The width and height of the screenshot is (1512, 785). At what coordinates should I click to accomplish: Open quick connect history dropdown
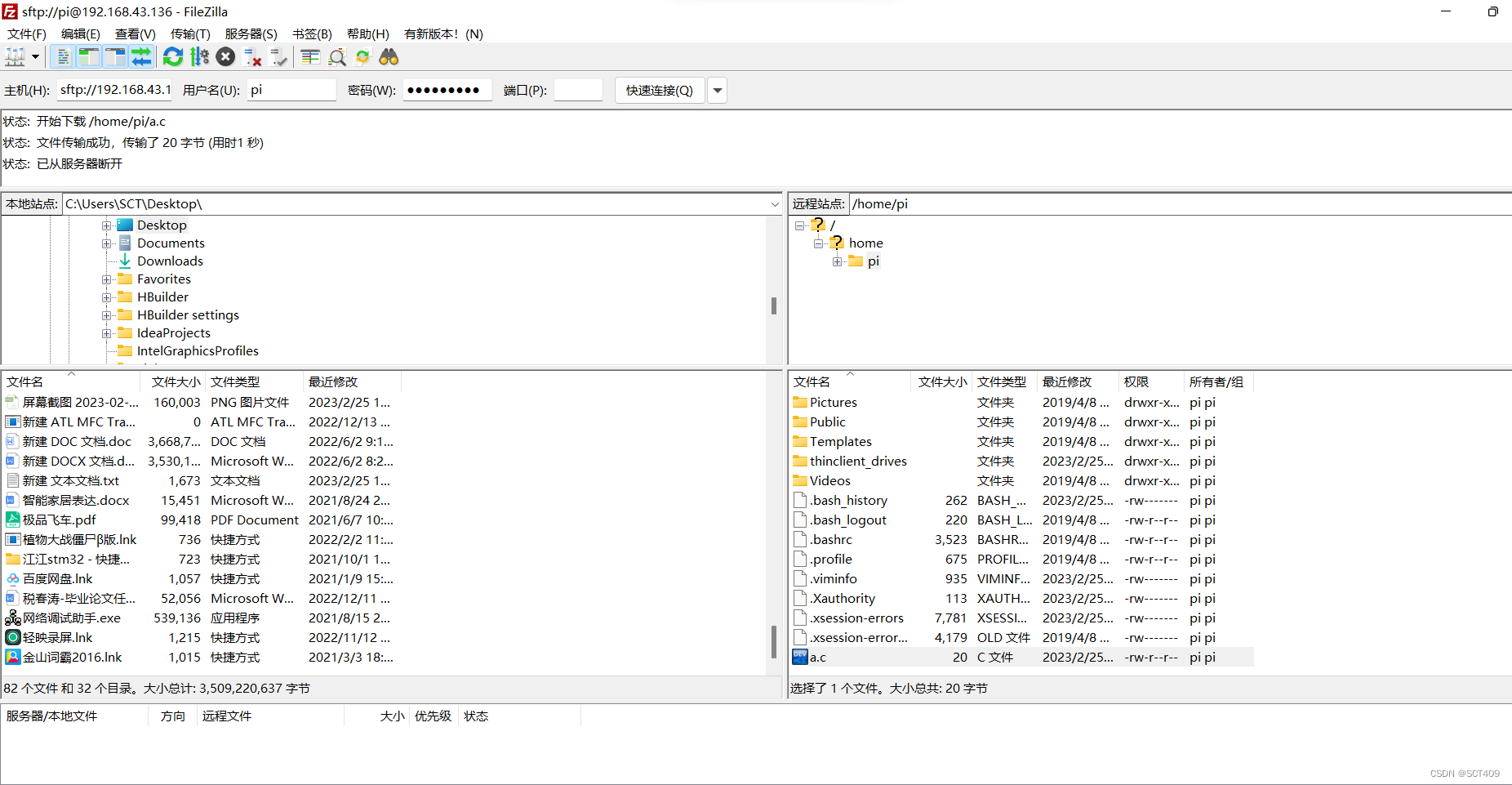click(x=718, y=90)
